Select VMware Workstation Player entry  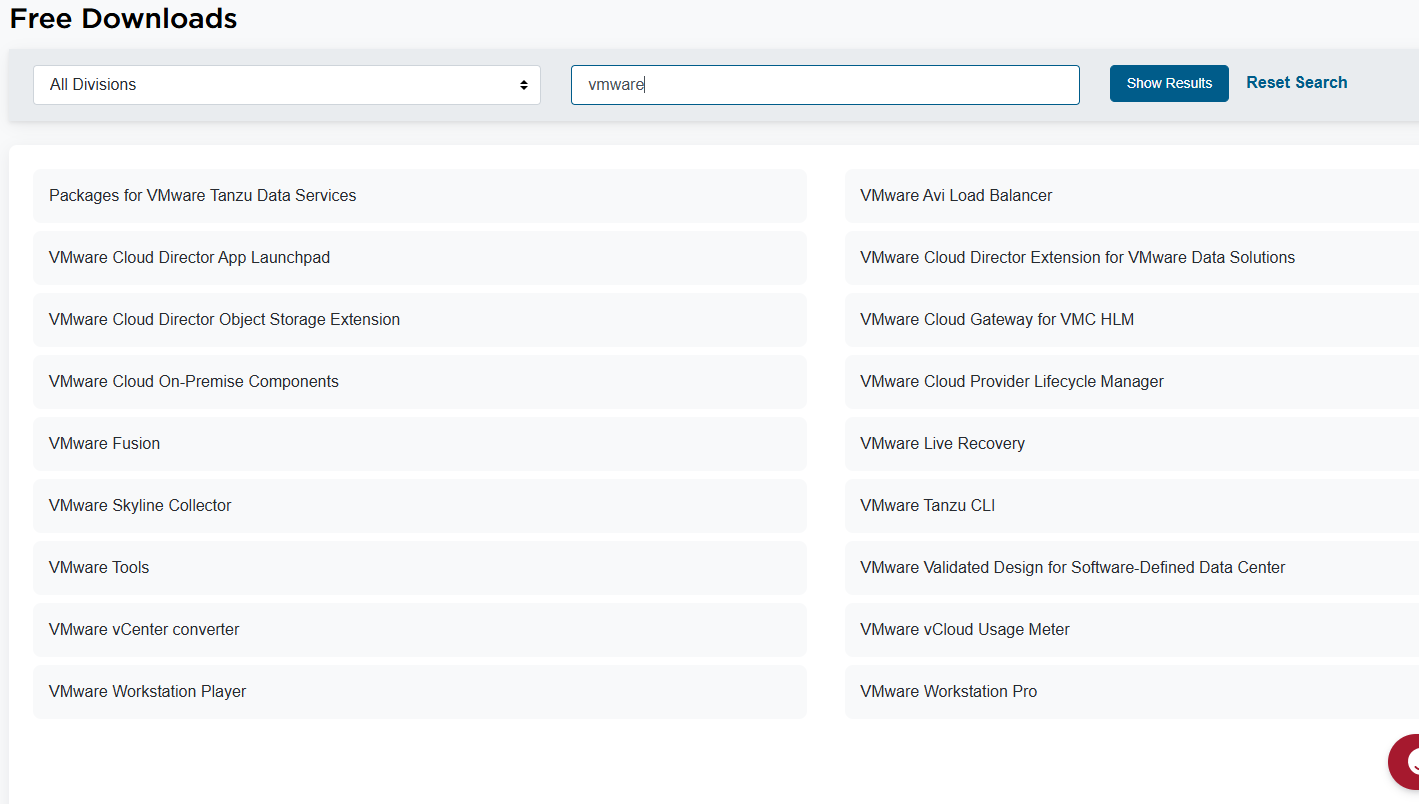click(420, 692)
